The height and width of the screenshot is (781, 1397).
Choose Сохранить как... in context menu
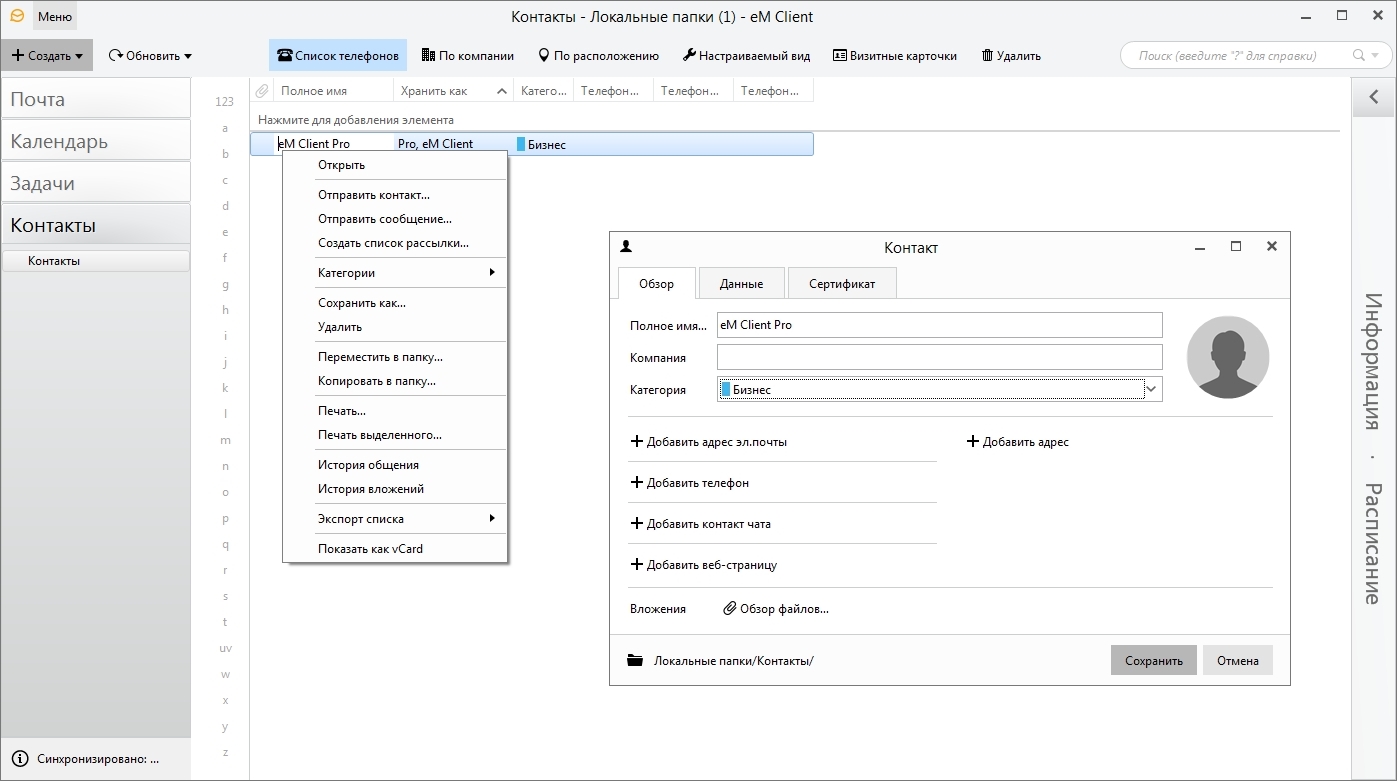[395, 303]
